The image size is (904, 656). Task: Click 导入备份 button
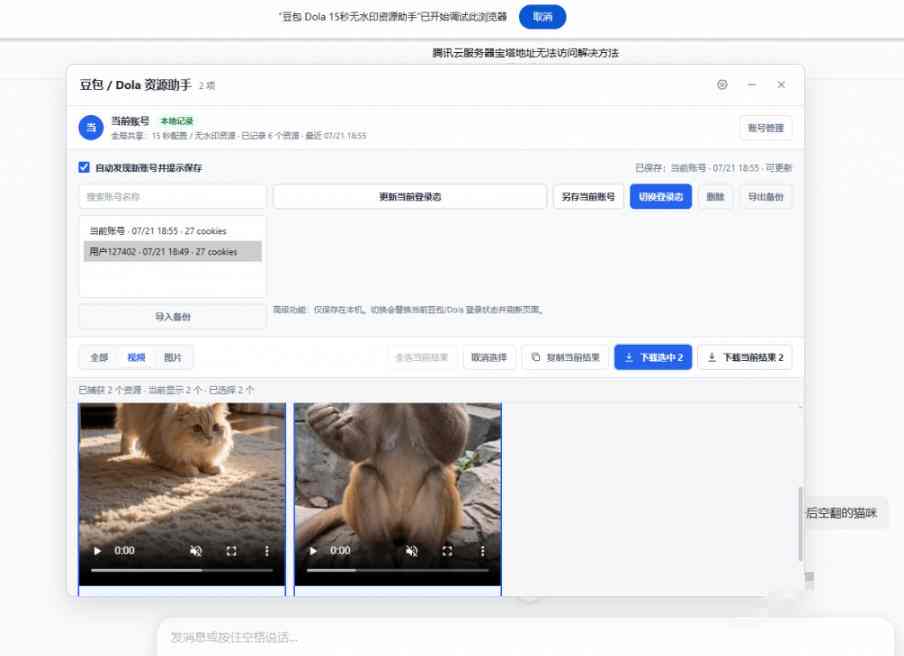(172, 316)
